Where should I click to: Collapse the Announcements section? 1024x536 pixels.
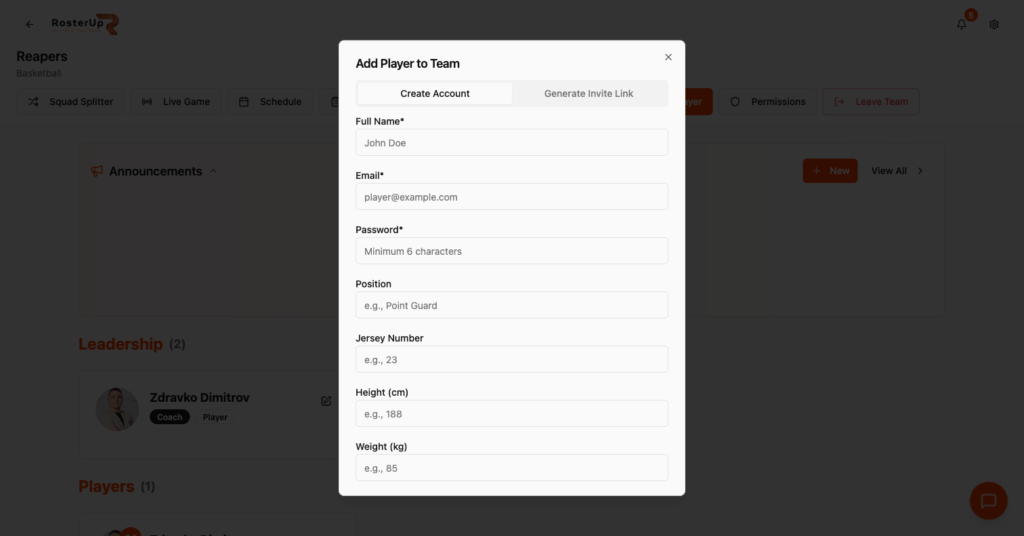[213, 171]
